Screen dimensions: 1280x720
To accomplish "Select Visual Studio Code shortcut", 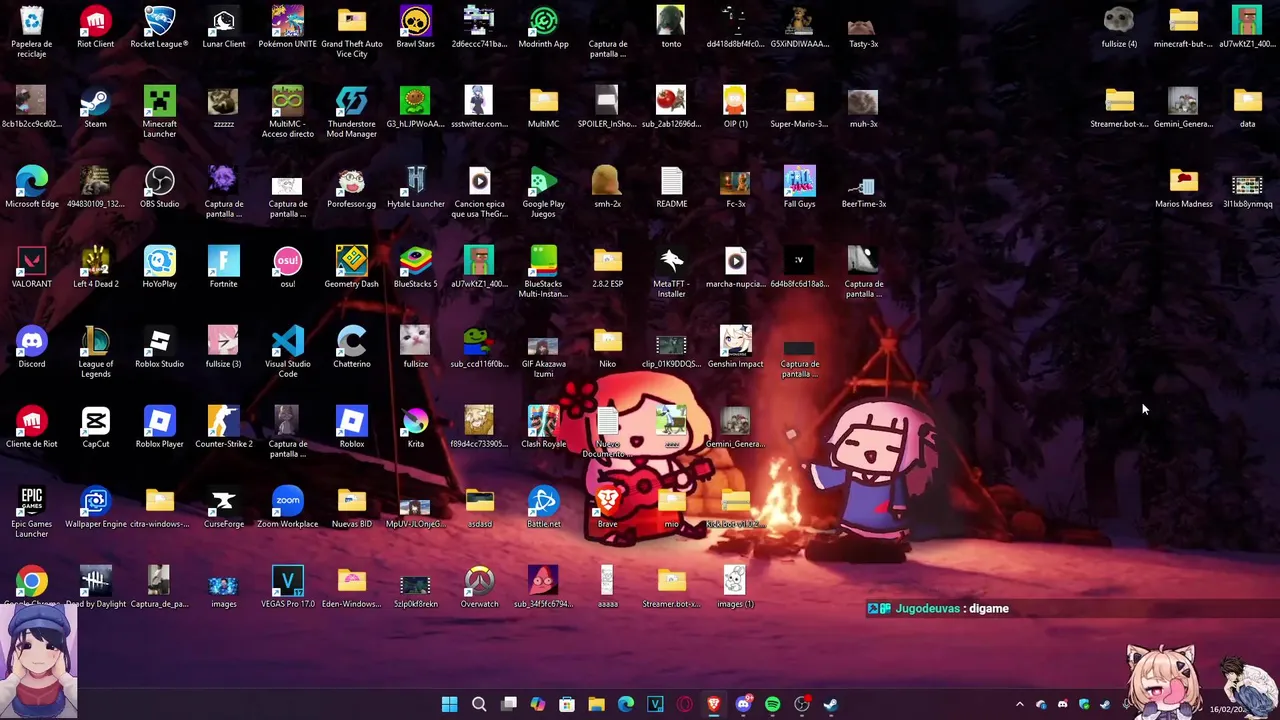I will click(x=288, y=351).
